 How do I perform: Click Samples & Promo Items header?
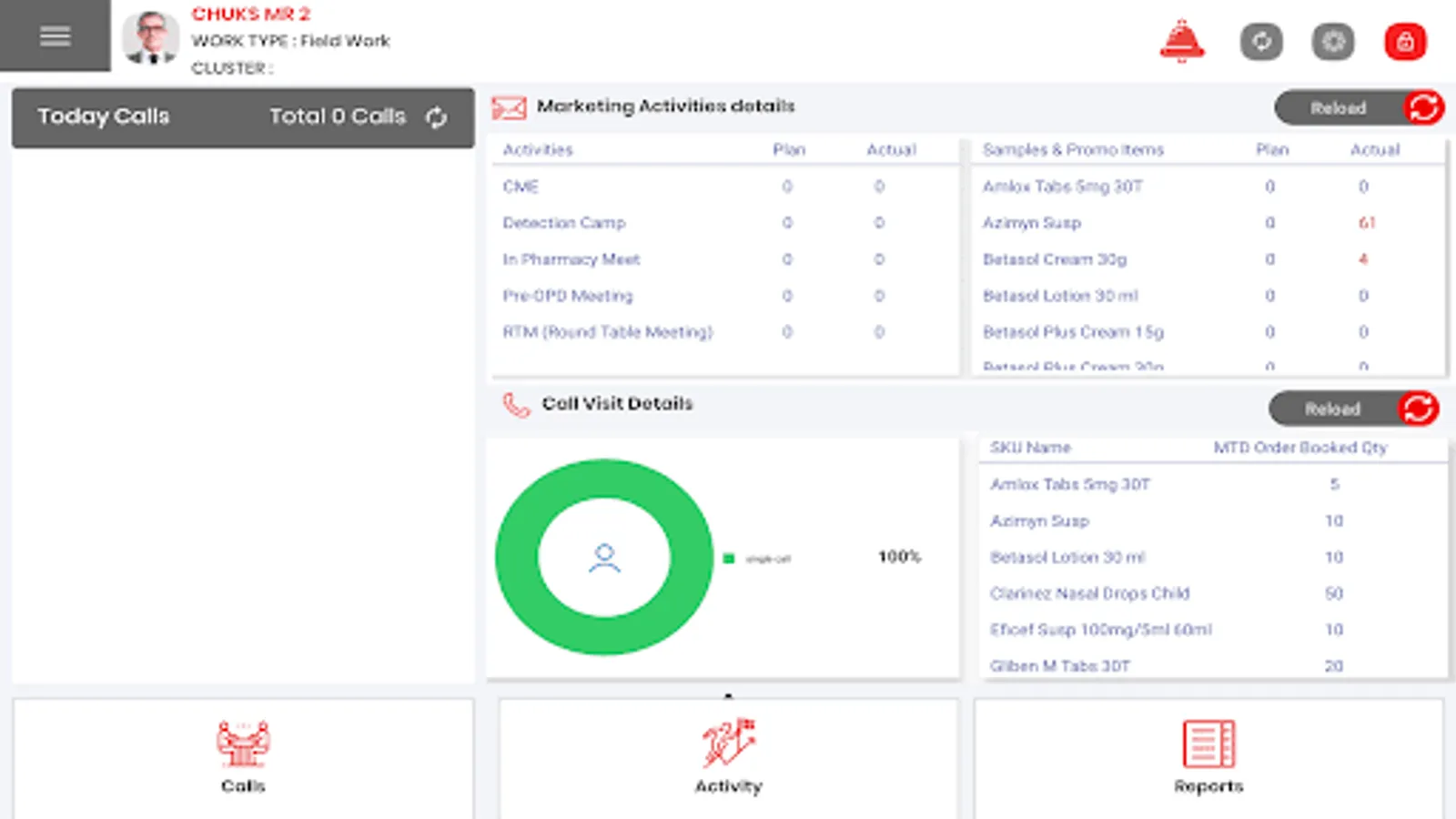[1073, 149]
